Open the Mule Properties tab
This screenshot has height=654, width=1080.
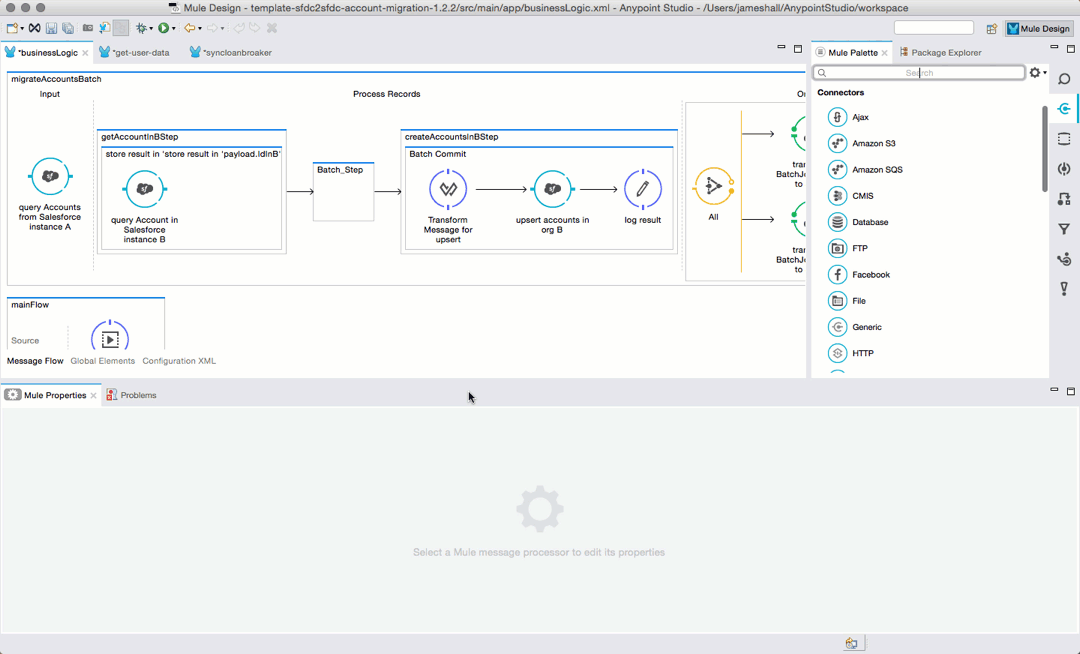(x=55, y=395)
